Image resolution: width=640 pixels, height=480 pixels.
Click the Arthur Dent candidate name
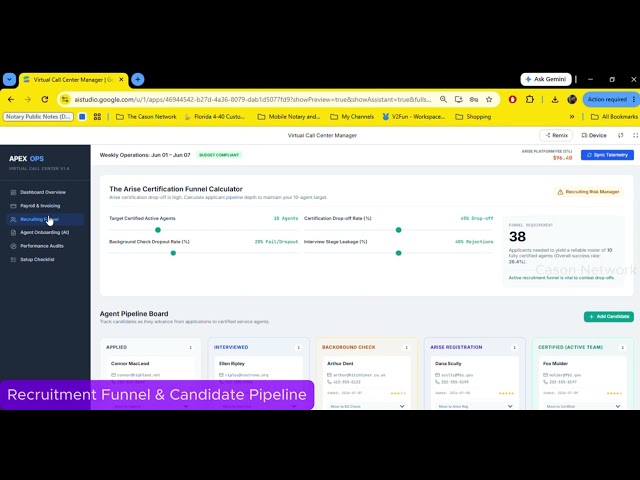[340, 363]
